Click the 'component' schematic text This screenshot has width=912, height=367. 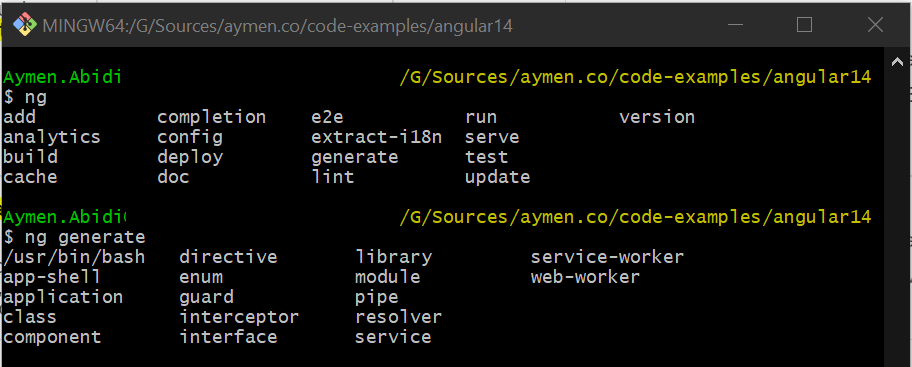(52, 337)
